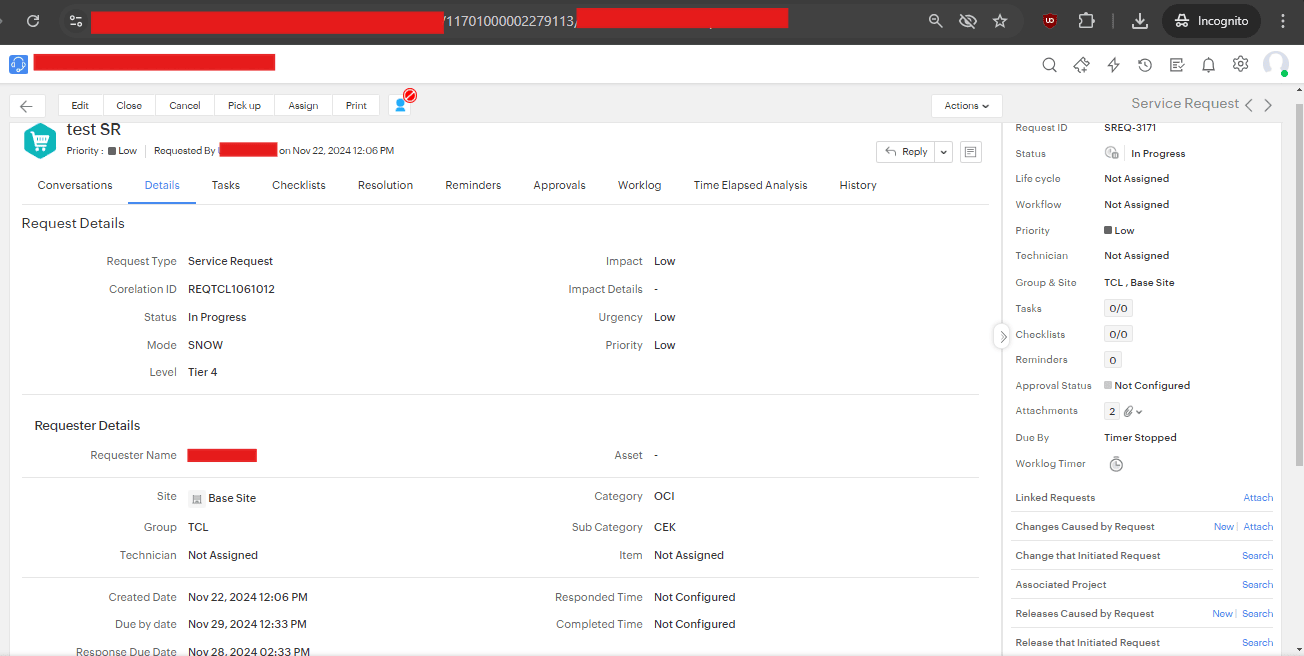Click the Priority Low color indicator in sidebar
Screen dimensions: 1304x656
1108,230
